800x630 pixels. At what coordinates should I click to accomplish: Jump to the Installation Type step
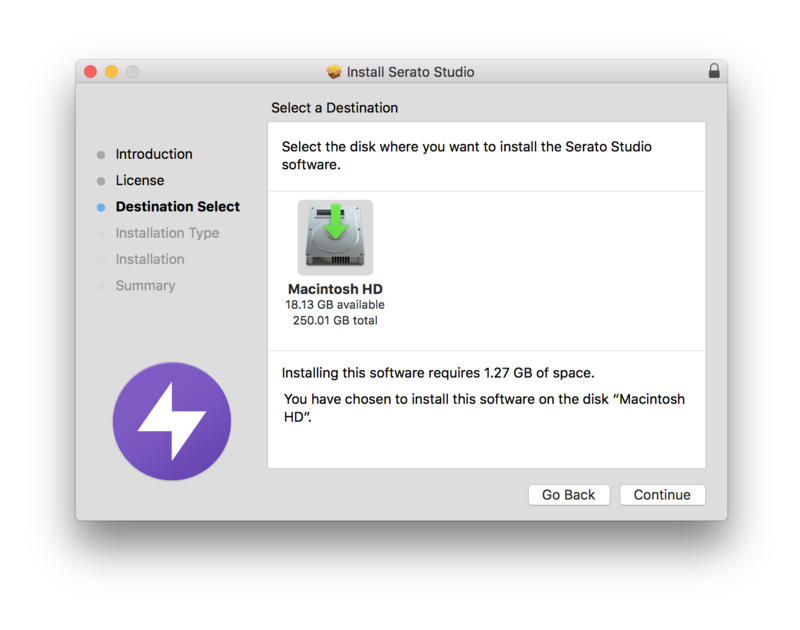pos(167,233)
